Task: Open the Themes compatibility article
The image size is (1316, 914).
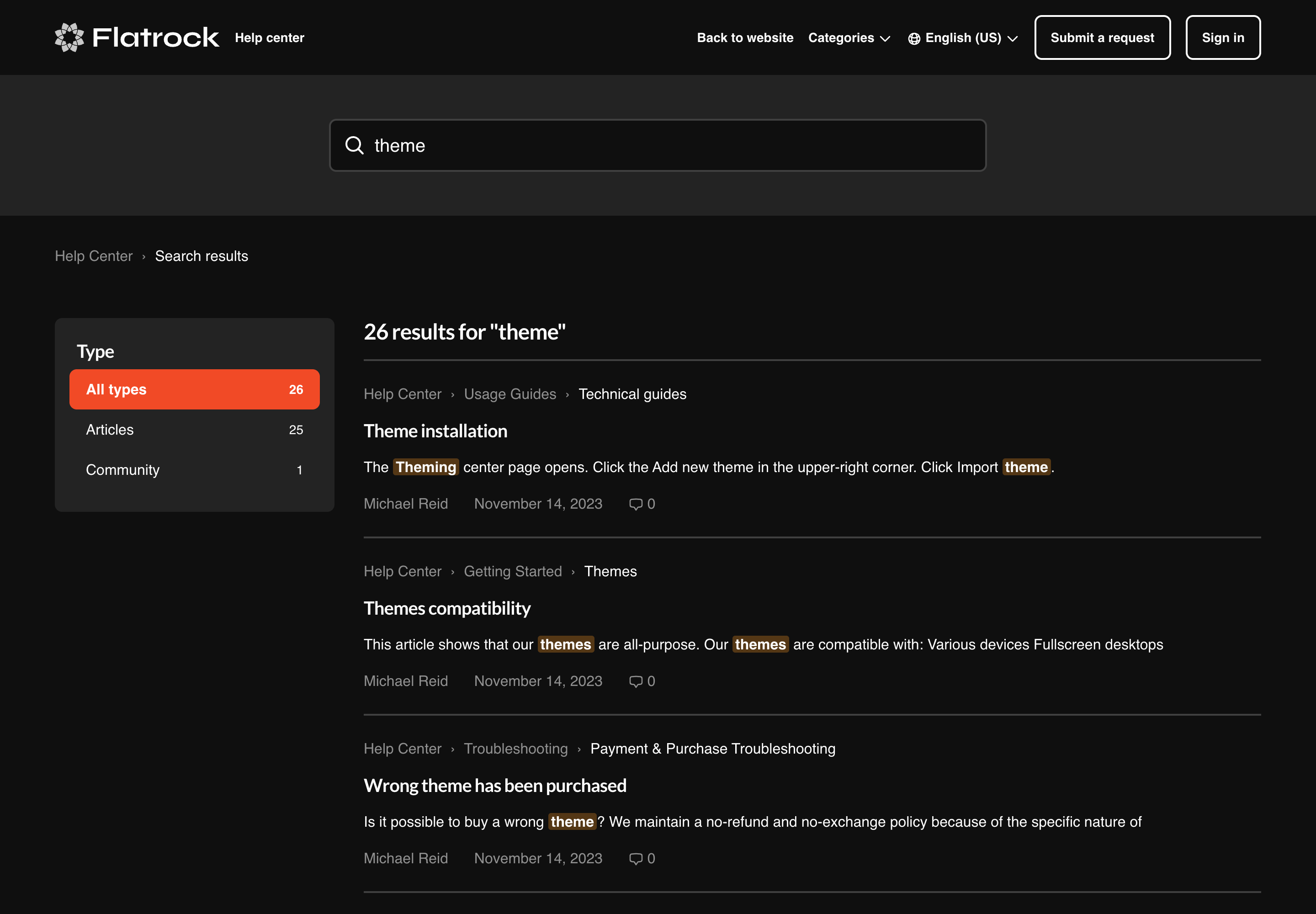Action: point(447,608)
